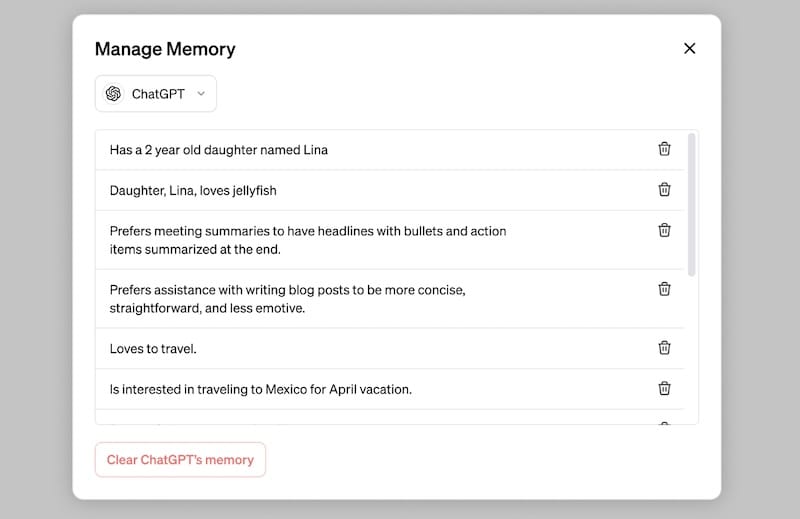Close the Manage Memory dialog
The height and width of the screenshot is (519, 800).
click(689, 48)
